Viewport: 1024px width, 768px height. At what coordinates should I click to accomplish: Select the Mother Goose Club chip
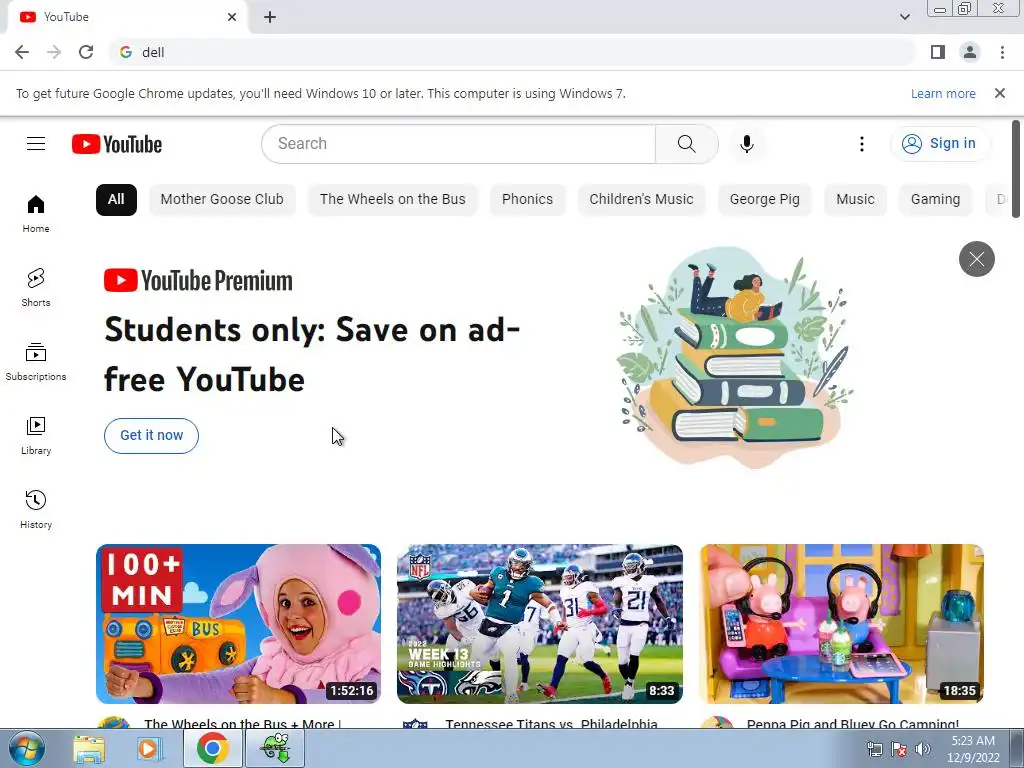(x=222, y=200)
